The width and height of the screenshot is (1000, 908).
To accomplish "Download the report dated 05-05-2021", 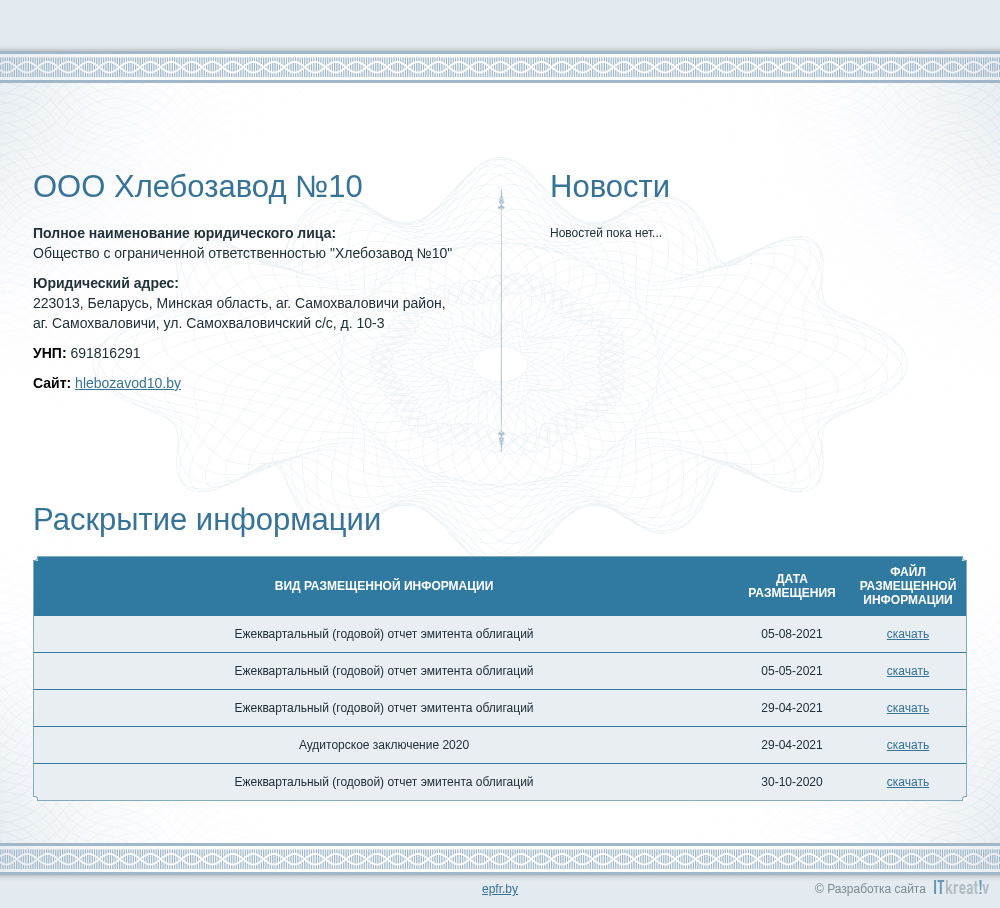I will (908, 671).
